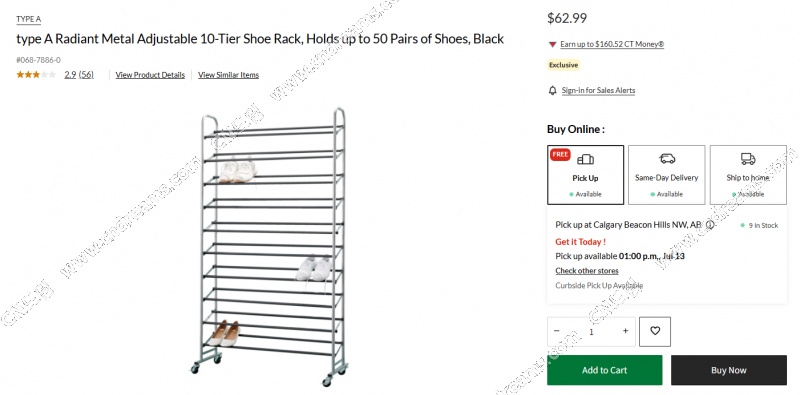Click the shoe rack product image

270,247
